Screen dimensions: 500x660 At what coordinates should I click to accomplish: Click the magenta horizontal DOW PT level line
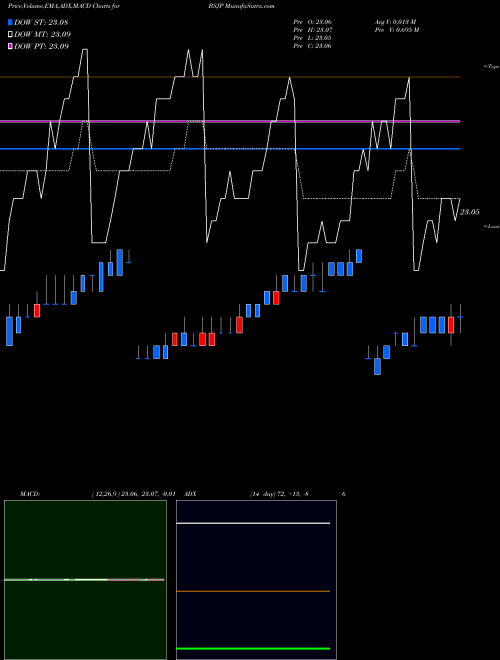coord(230,121)
